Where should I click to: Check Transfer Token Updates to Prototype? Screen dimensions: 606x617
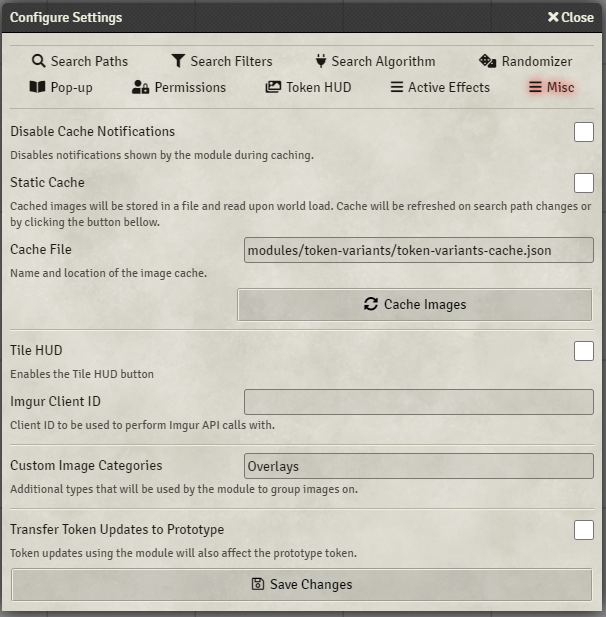[x=584, y=530]
